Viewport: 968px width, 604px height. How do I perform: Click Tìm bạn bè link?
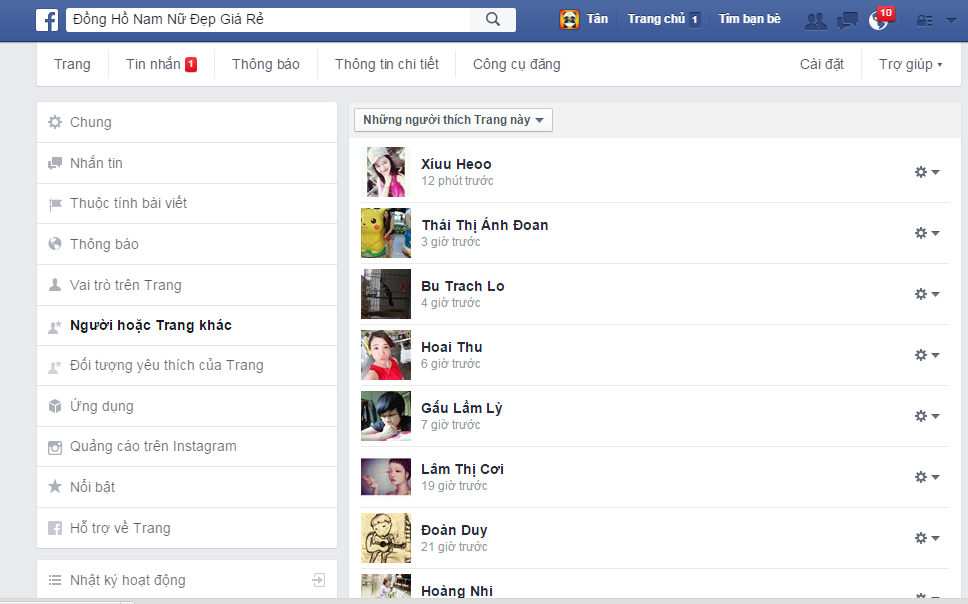tap(749, 19)
